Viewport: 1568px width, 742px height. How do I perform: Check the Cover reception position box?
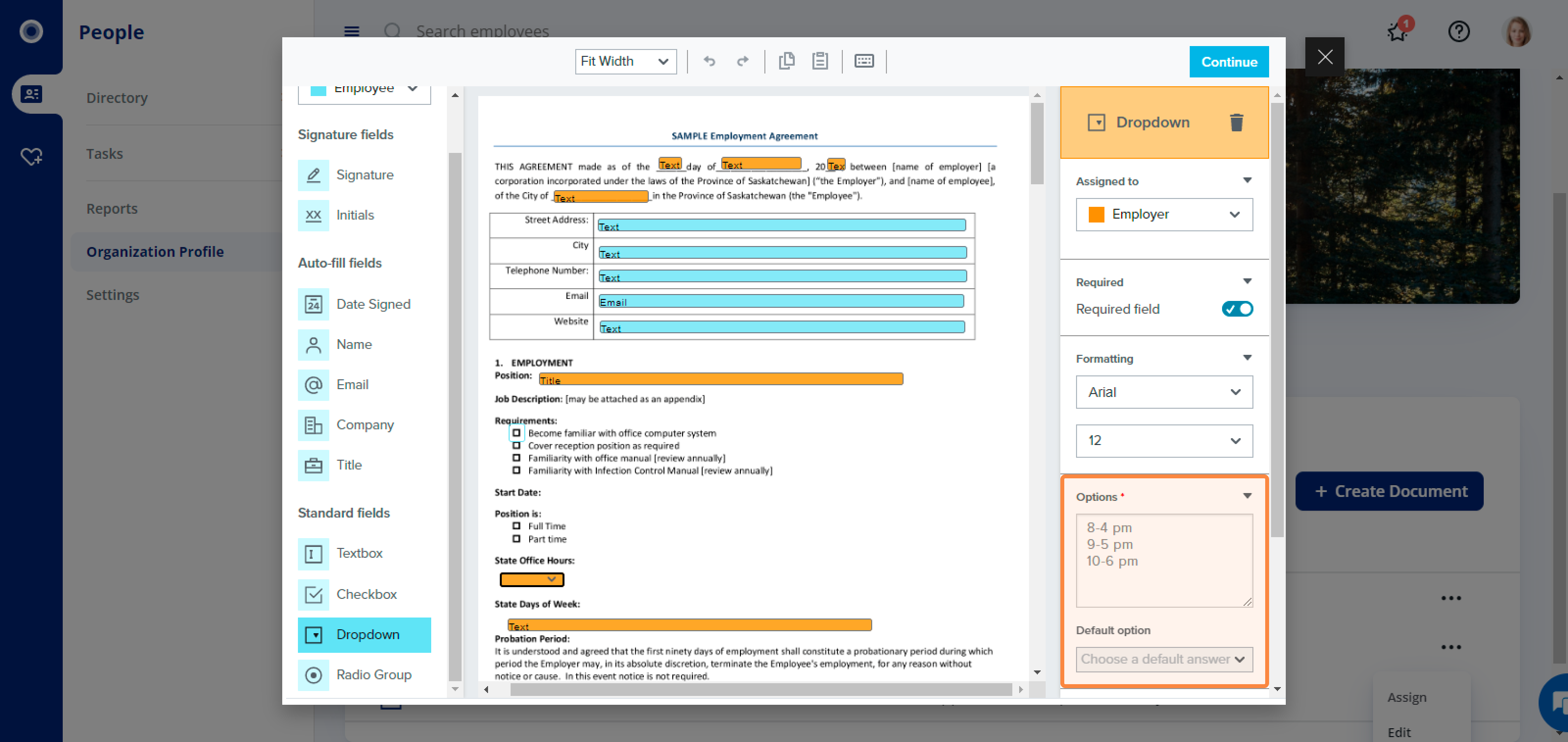coord(516,445)
